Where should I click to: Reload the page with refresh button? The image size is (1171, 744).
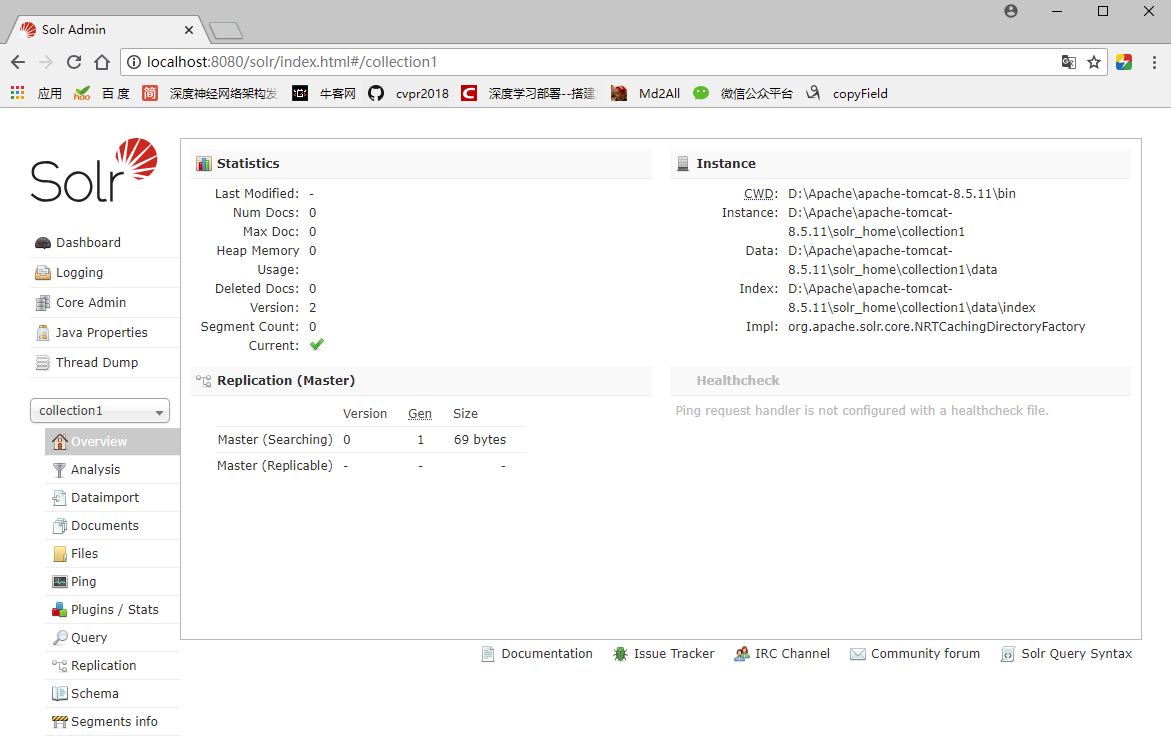(x=73, y=62)
